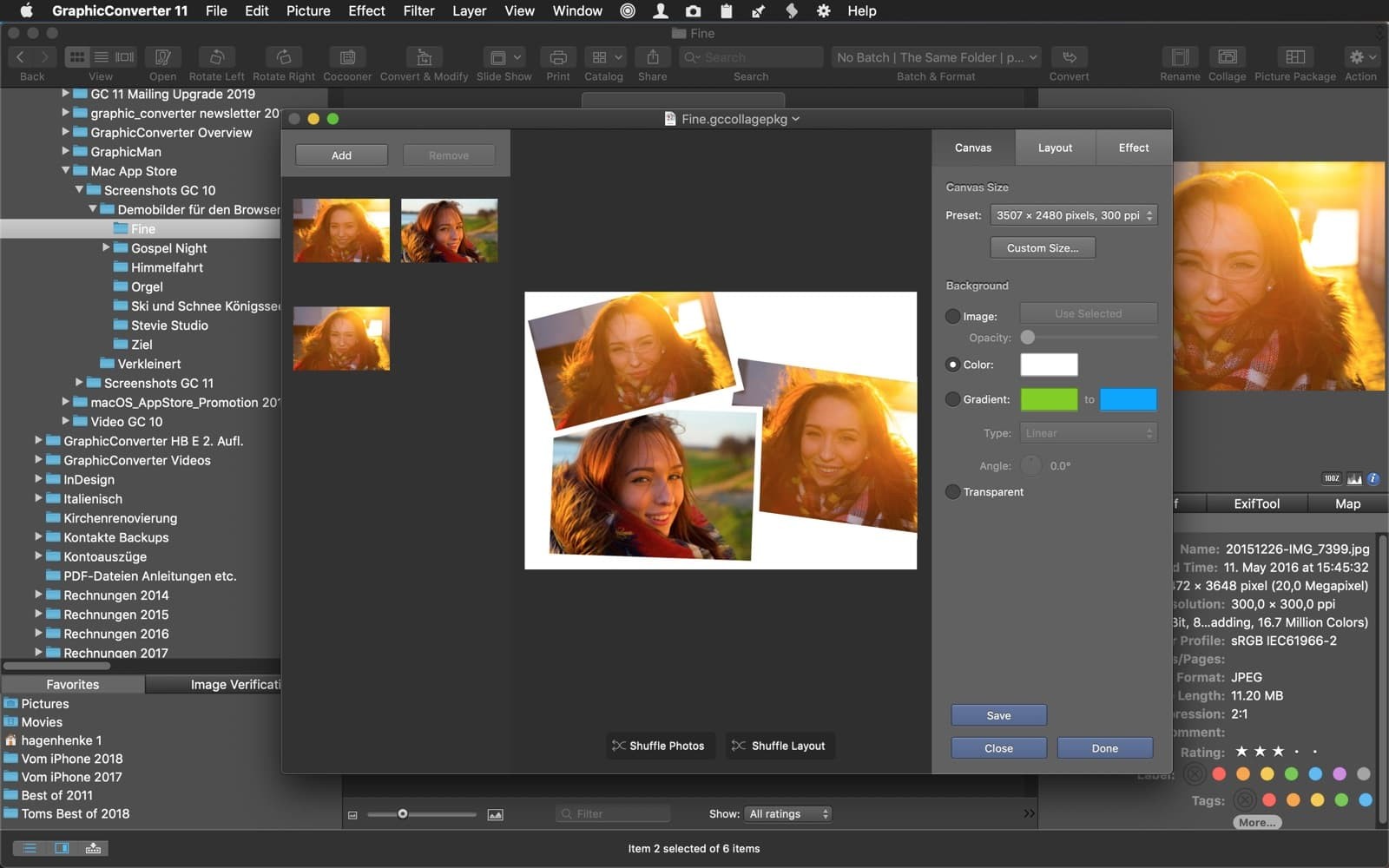Open the Show ratings filter dropdown
This screenshot has height=868, width=1389.
(x=788, y=814)
